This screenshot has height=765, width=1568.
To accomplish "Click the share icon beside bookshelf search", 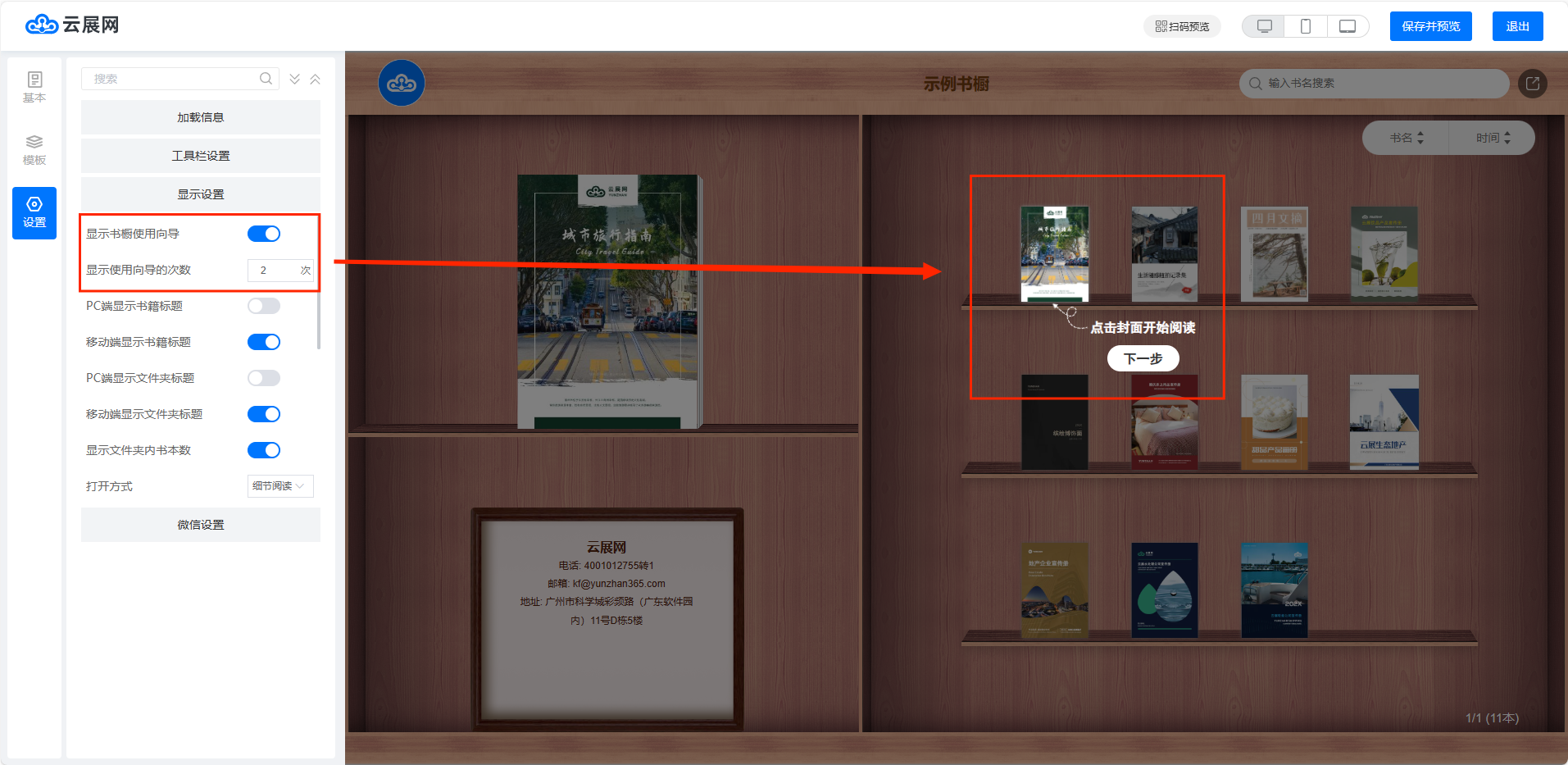I will [x=1532, y=83].
